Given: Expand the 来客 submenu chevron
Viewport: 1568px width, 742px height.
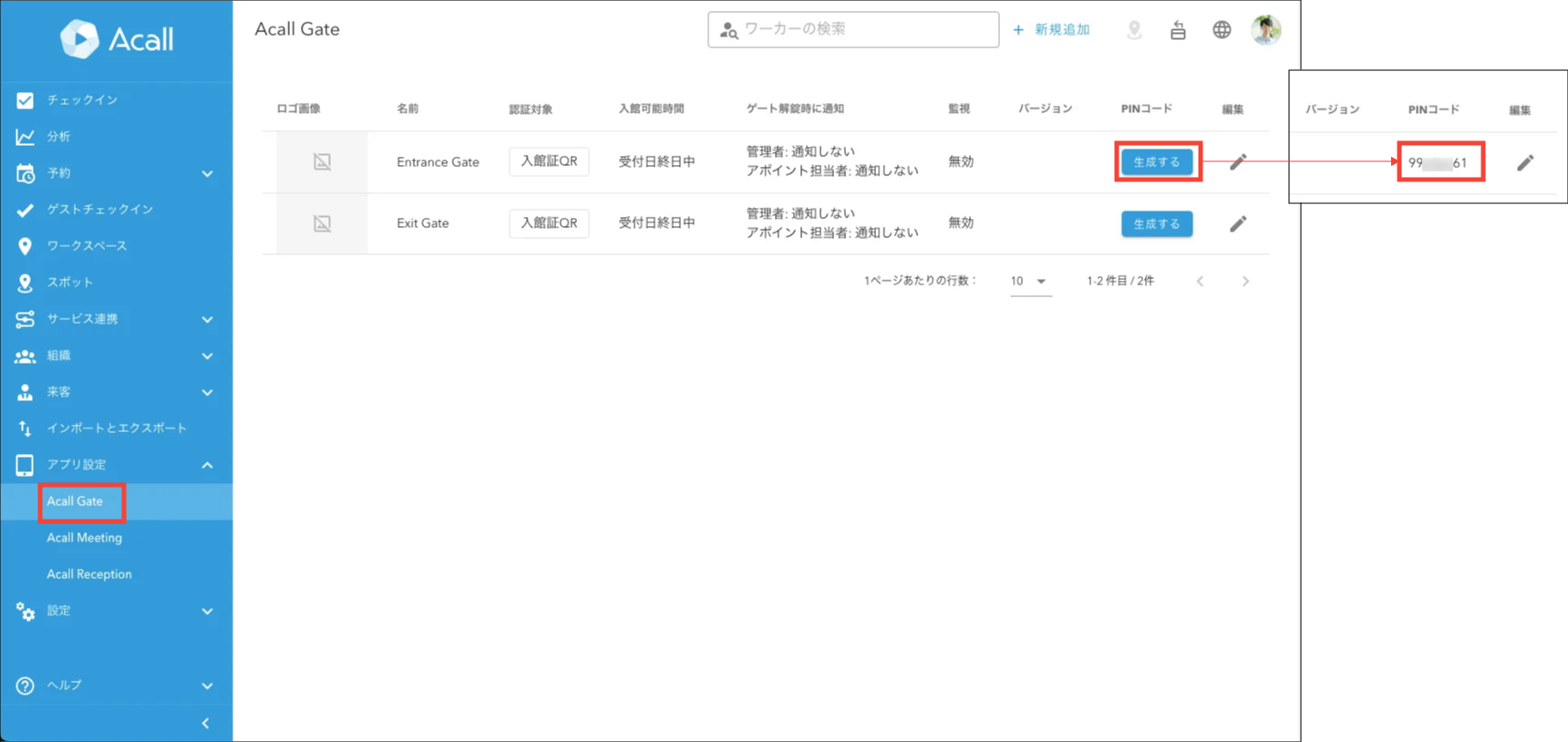Looking at the screenshot, I should [207, 392].
